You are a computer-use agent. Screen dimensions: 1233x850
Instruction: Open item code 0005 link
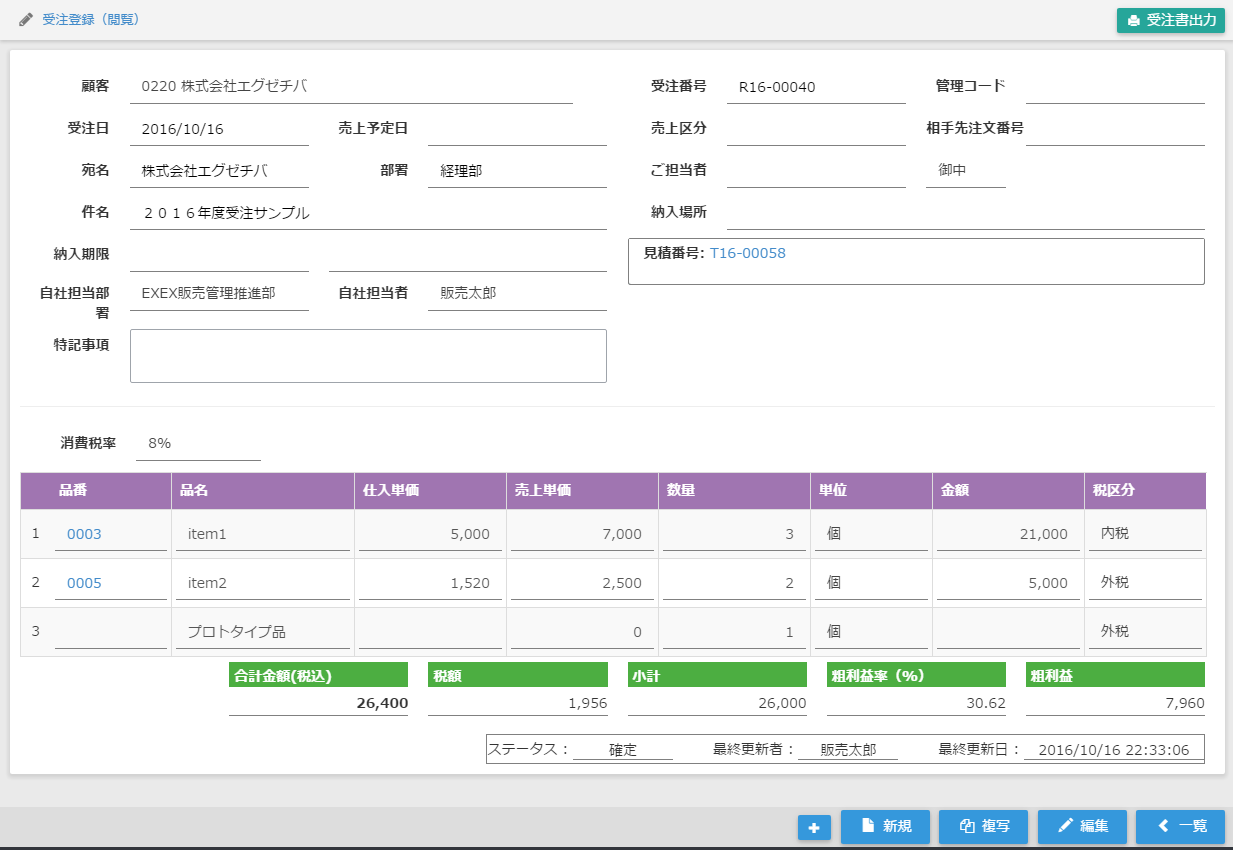point(84,583)
